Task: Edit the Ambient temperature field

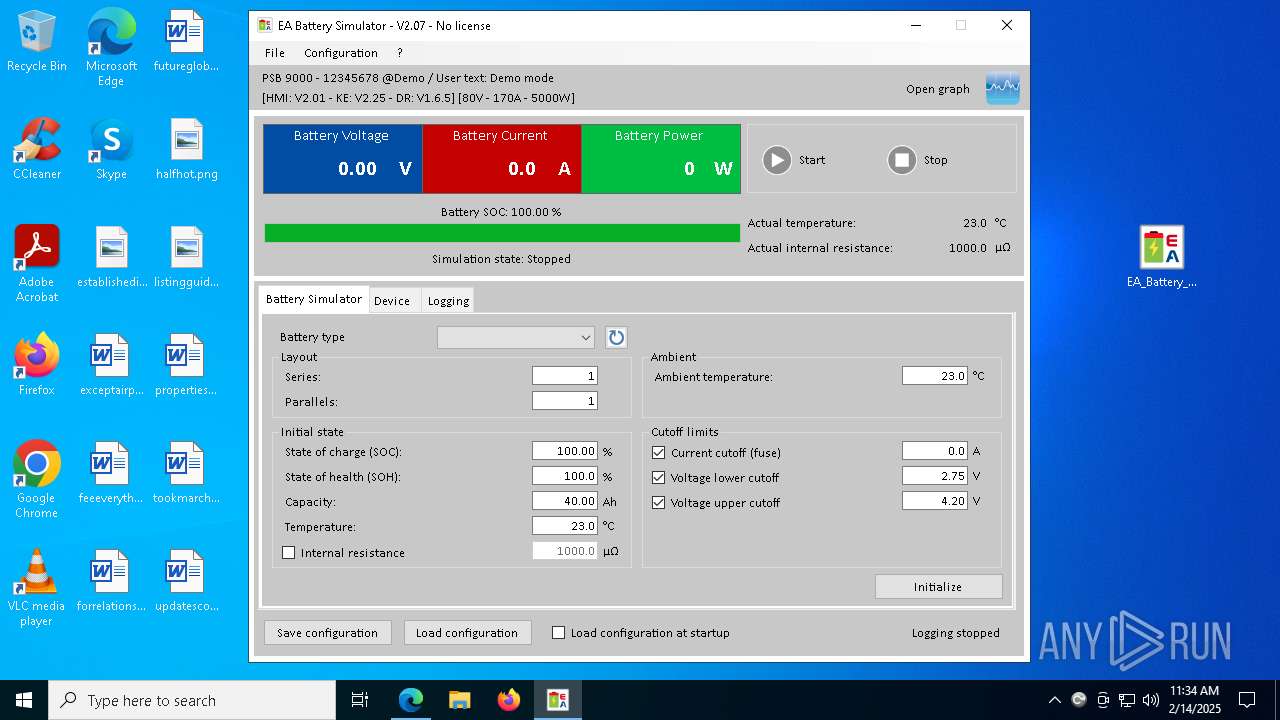Action: (x=935, y=376)
